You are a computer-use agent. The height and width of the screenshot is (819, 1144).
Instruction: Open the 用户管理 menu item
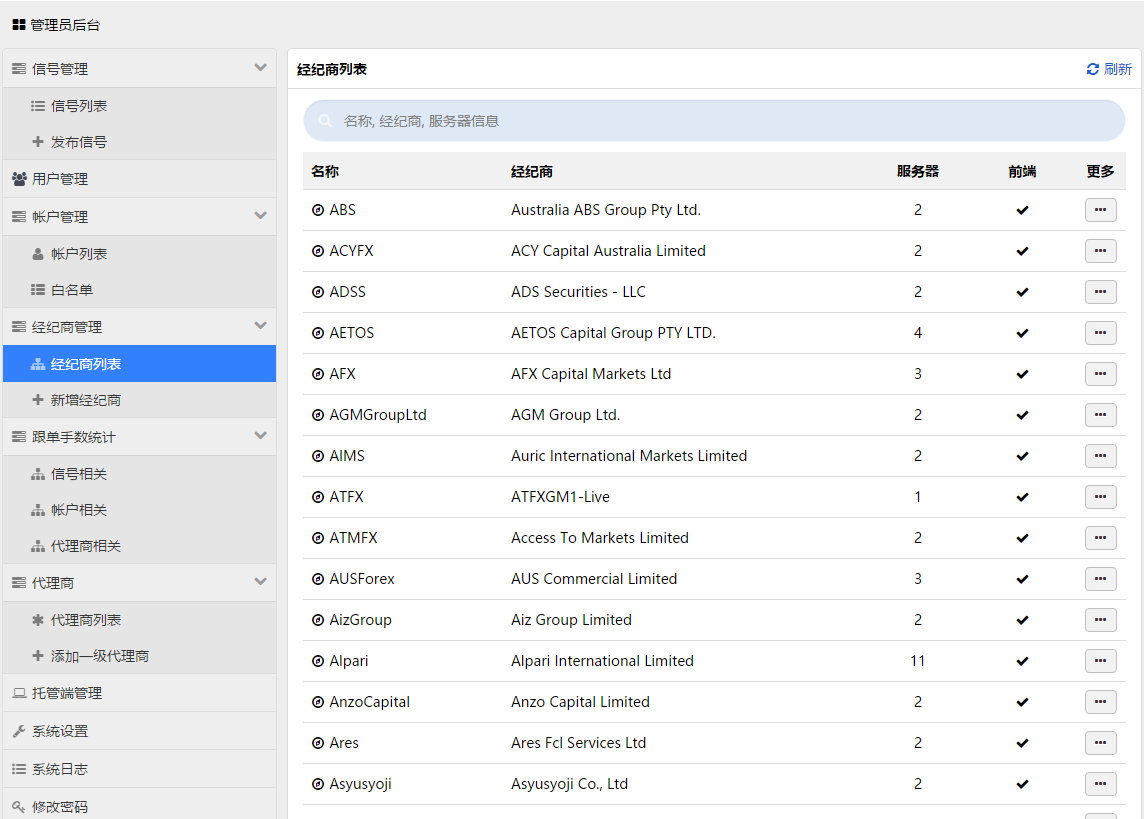[139, 179]
